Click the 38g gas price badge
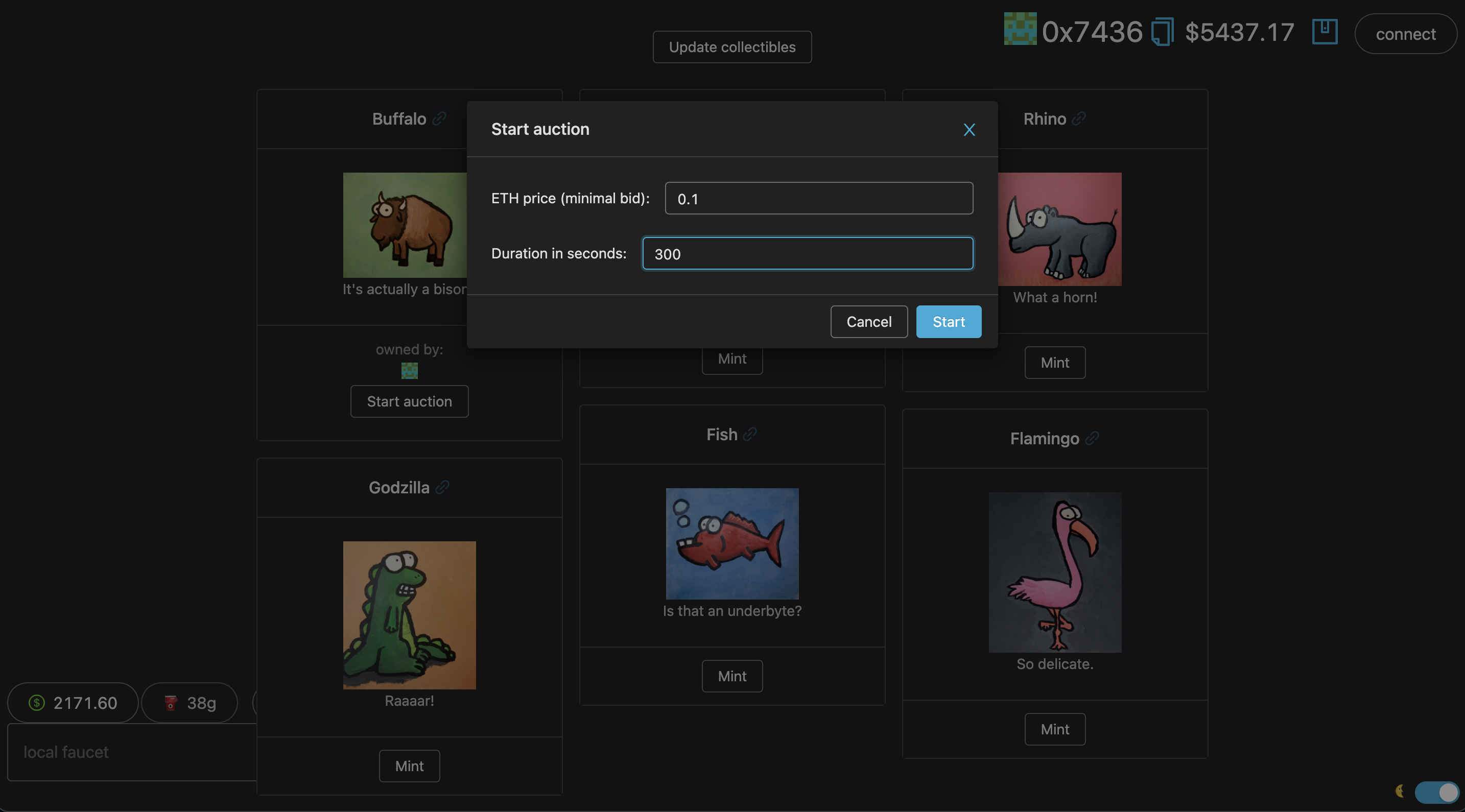The height and width of the screenshot is (812, 1465). coord(190,703)
